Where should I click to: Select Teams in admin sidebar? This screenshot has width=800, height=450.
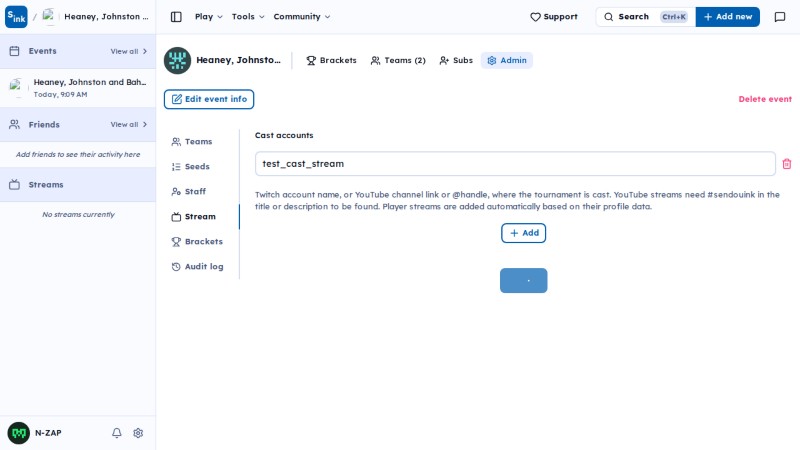click(192, 142)
